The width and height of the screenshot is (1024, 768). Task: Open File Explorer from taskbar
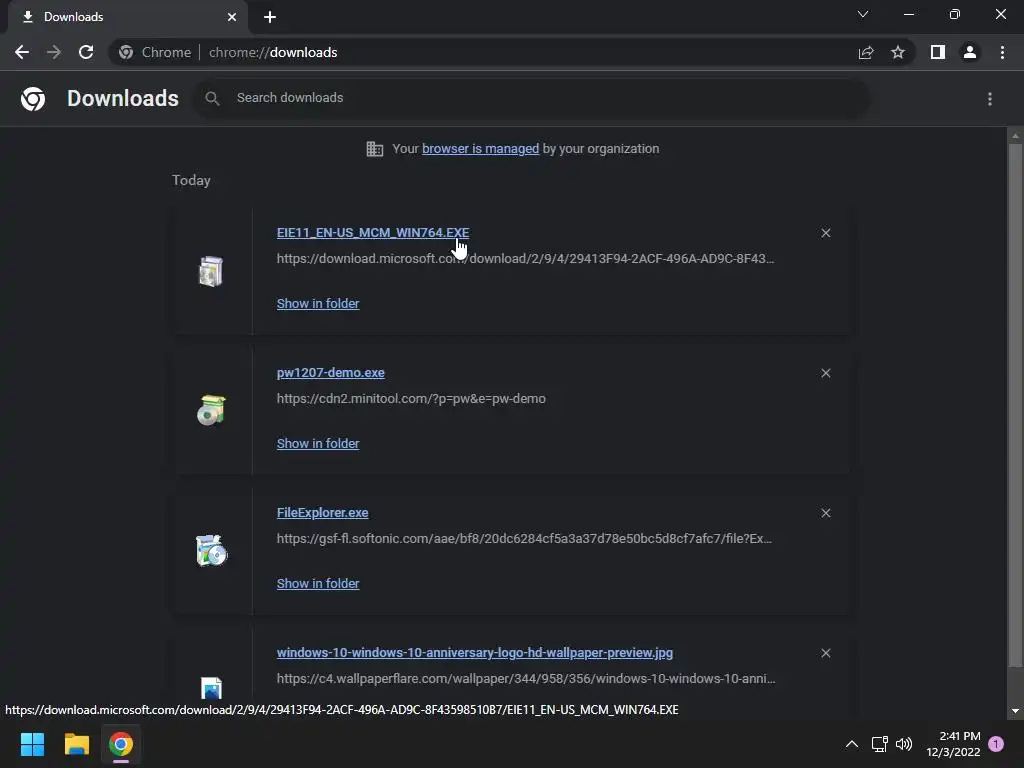point(76,744)
